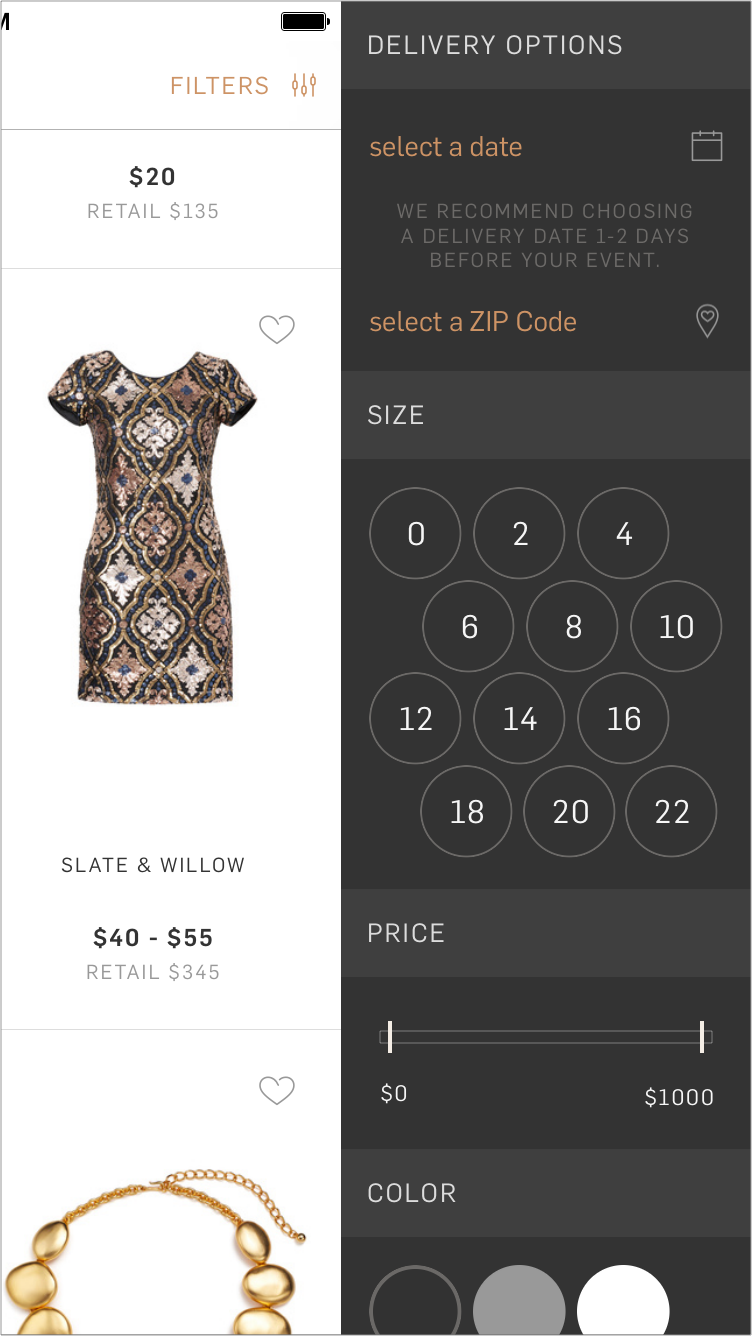Choose the gray color swatch
Image resolution: width=752 pixels, height=1336 pixels.
coord(519,1300)
